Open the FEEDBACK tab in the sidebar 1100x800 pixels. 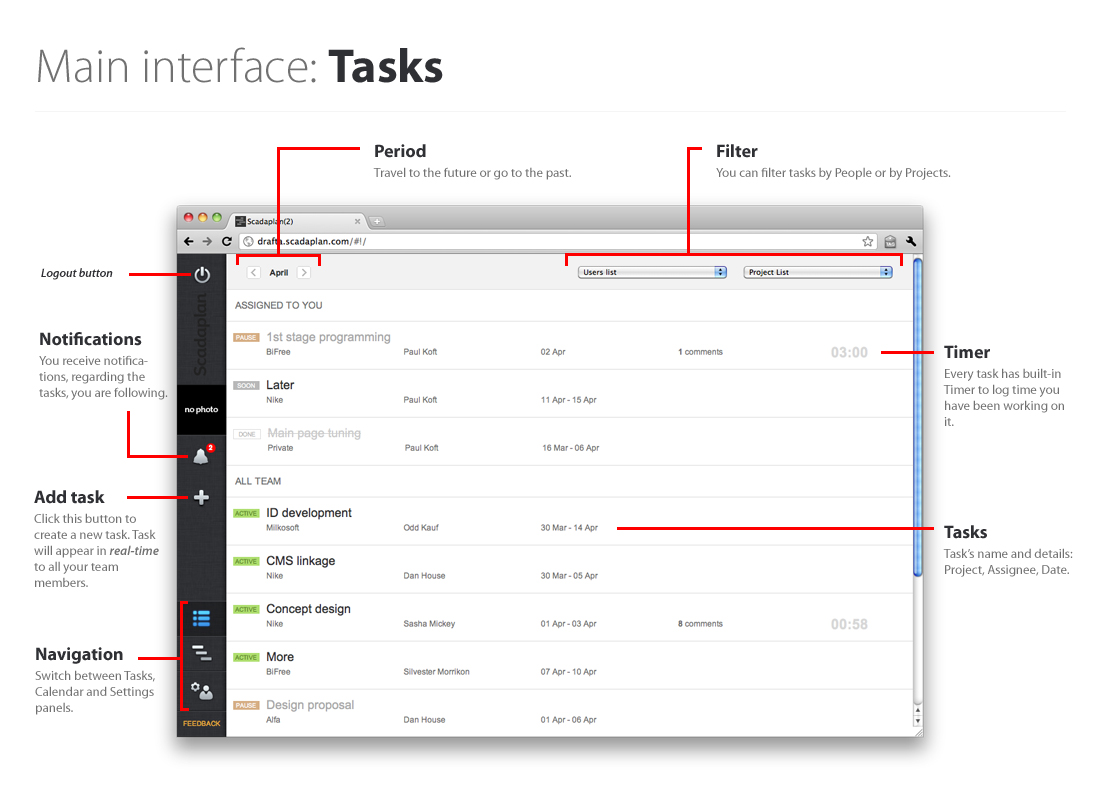tap(201, 723)
